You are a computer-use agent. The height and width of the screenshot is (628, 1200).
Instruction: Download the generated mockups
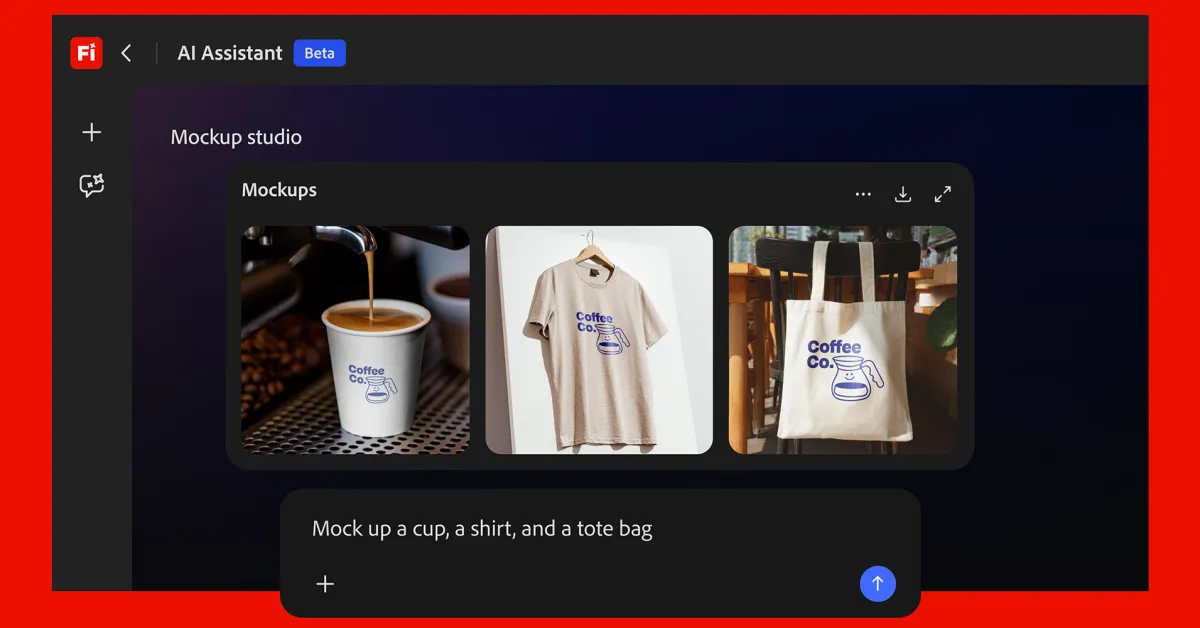(x=902, y=193)
